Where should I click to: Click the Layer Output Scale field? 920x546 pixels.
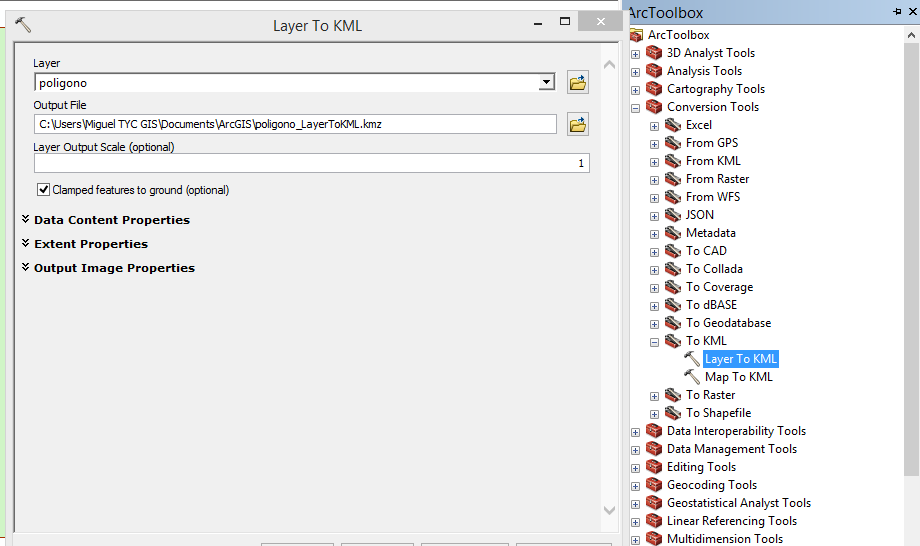(312, 163)
